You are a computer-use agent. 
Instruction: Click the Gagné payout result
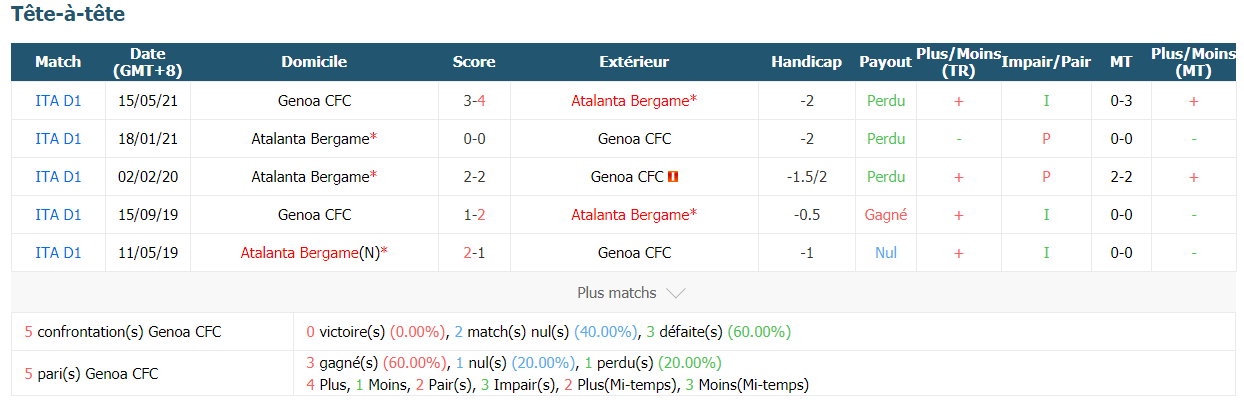pyautogui.click(x=886, y=215)
